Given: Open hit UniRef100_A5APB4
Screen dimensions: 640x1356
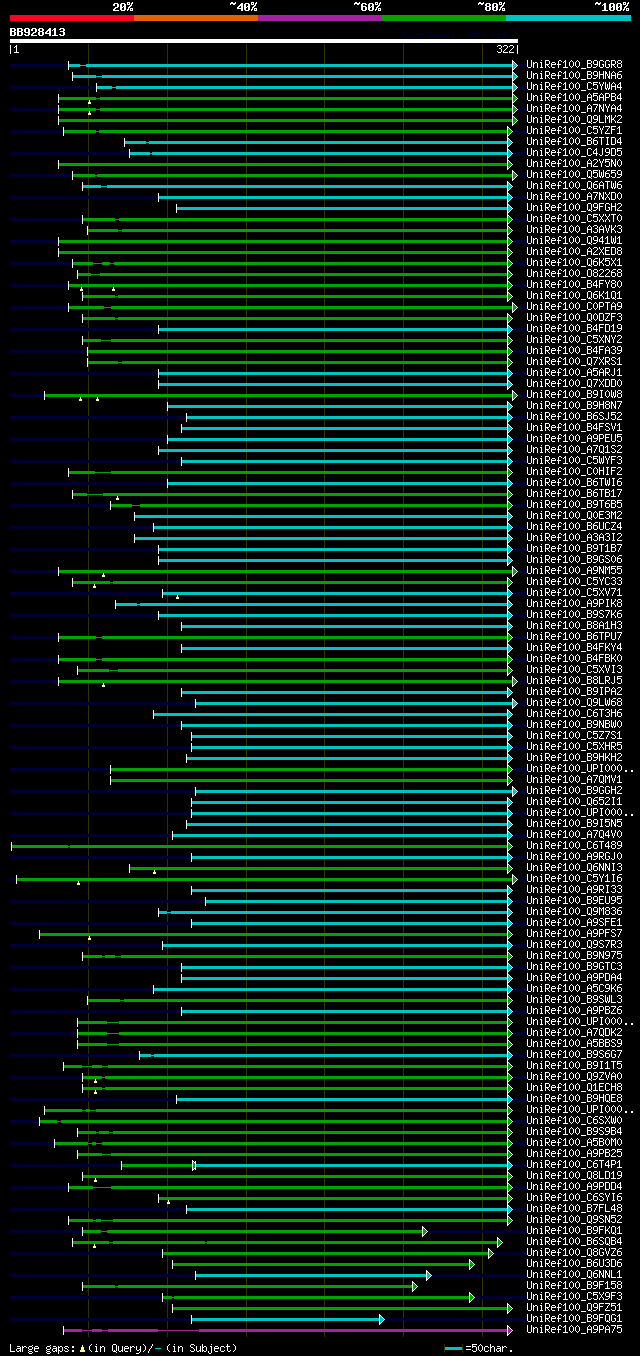Looking at the screenshot, I should [574, 97].
